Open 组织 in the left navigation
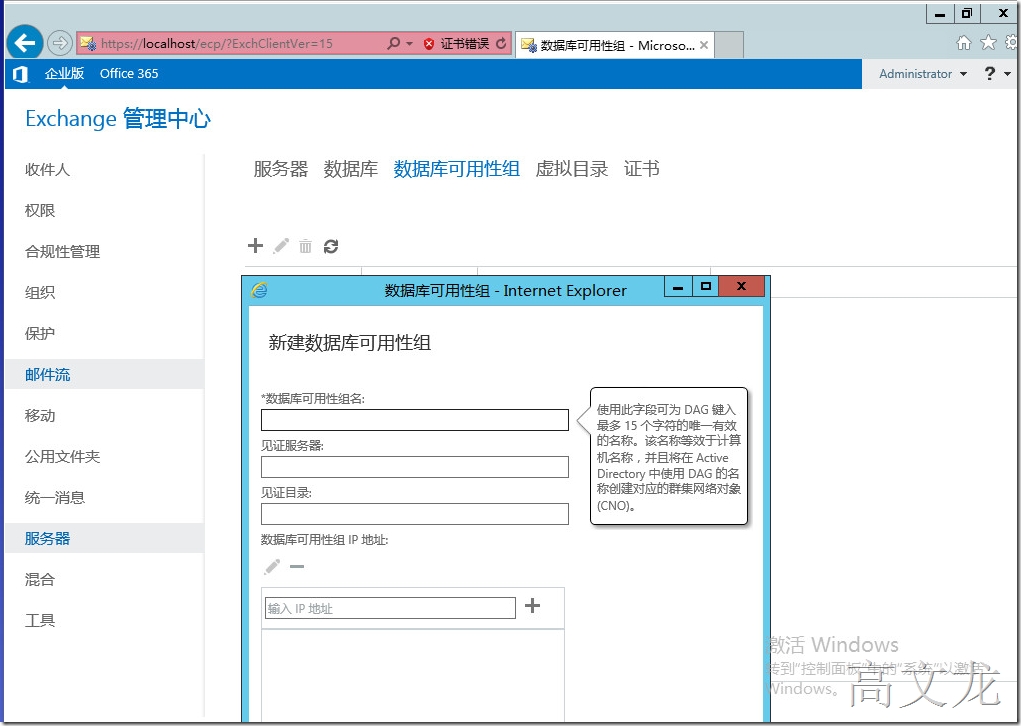This screenshot has width=1021, height=726. [x=40, y=293]
